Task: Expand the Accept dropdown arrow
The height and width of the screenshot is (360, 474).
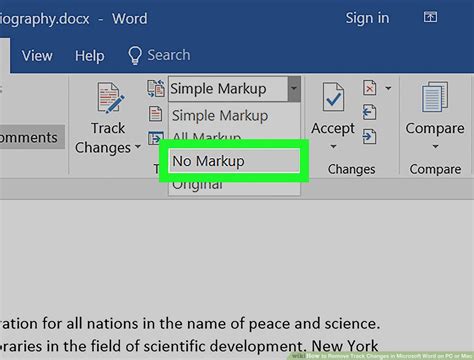Action: click(x=333, y=146)
